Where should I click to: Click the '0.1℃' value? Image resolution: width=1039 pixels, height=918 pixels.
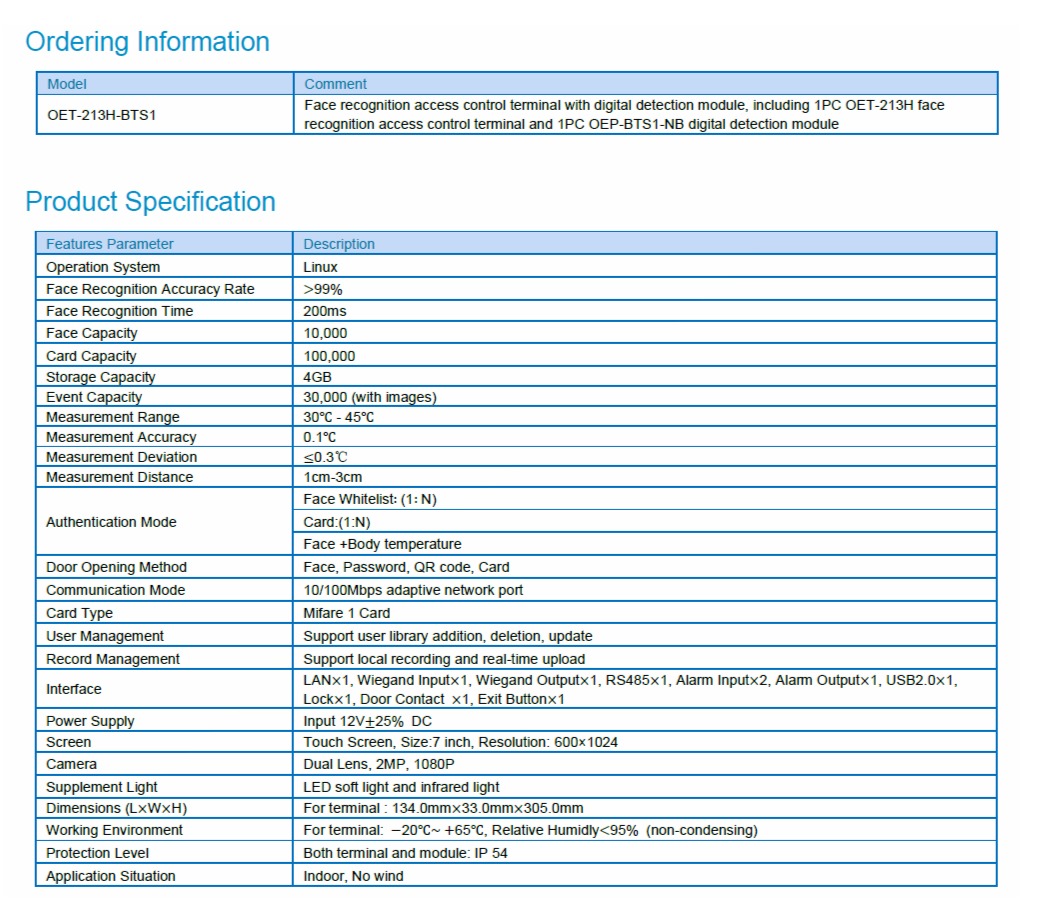tap(319, 437)
